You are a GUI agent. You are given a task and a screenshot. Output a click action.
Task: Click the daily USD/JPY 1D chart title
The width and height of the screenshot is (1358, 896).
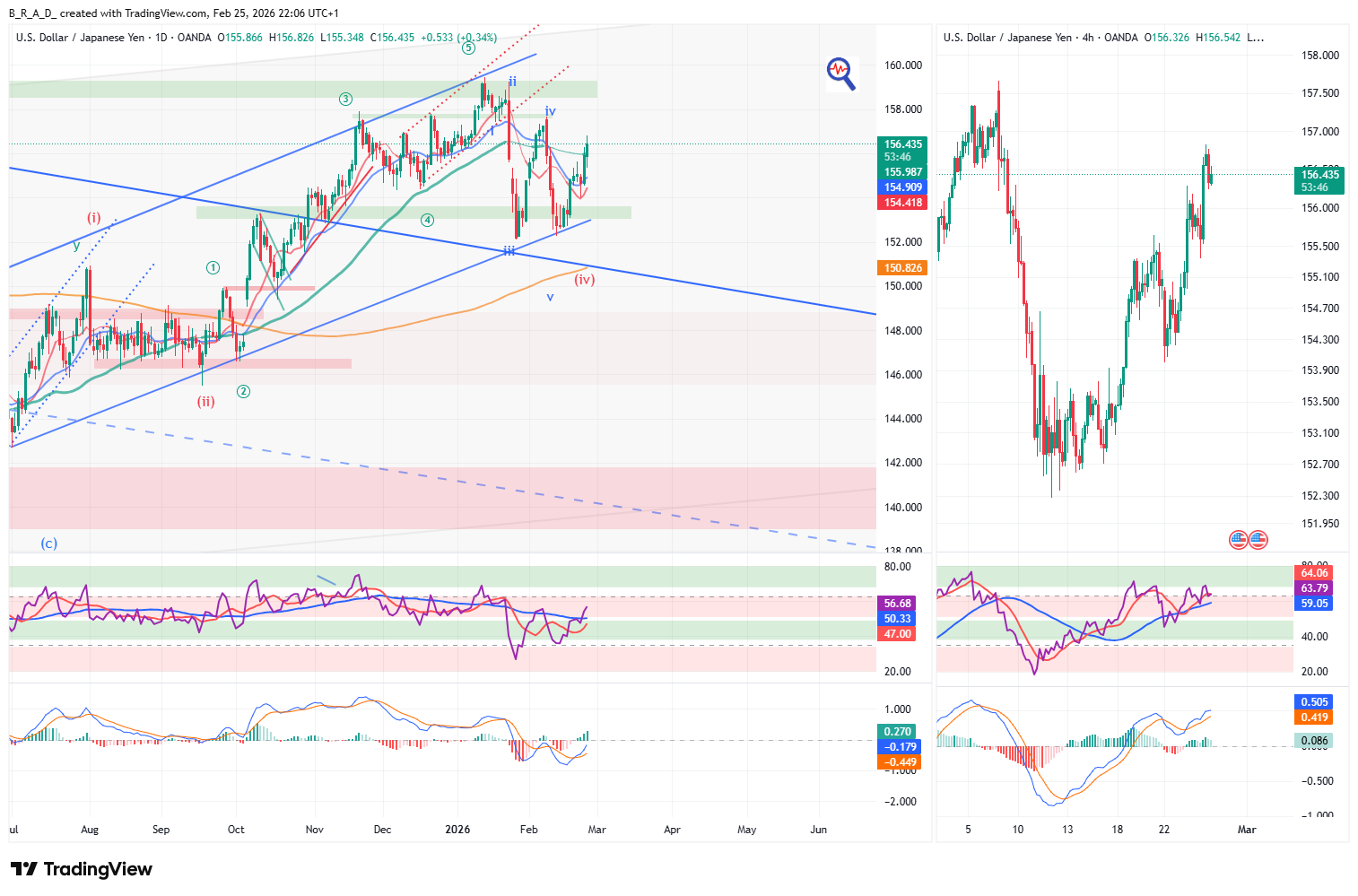coord(113,38)
